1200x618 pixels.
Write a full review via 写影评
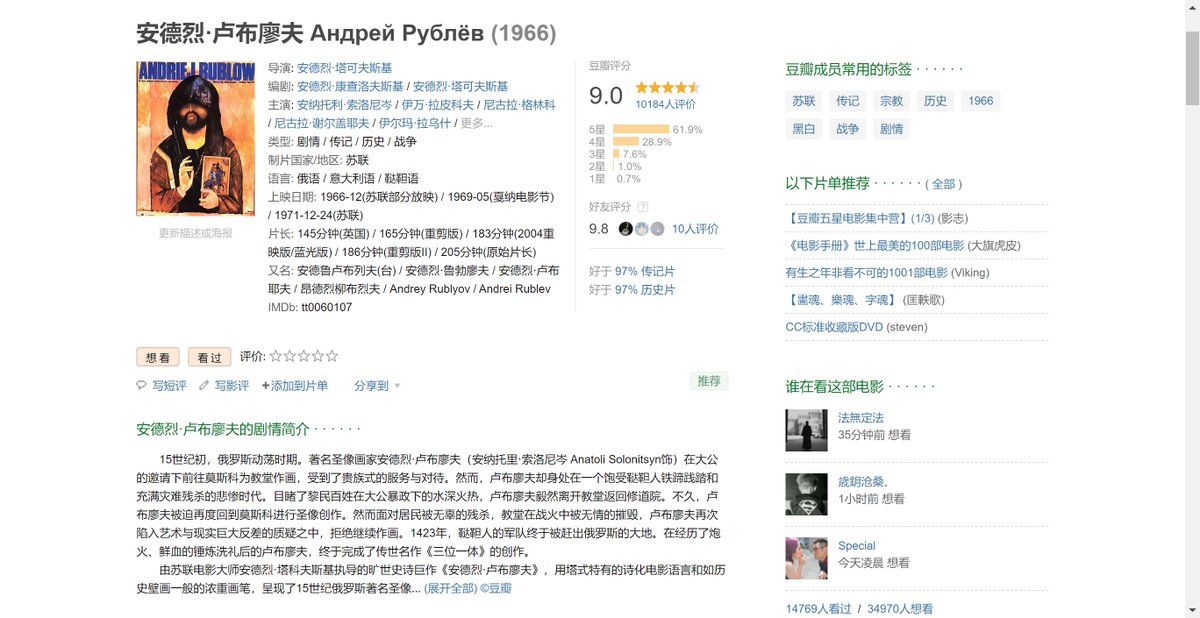pos(231,386)
